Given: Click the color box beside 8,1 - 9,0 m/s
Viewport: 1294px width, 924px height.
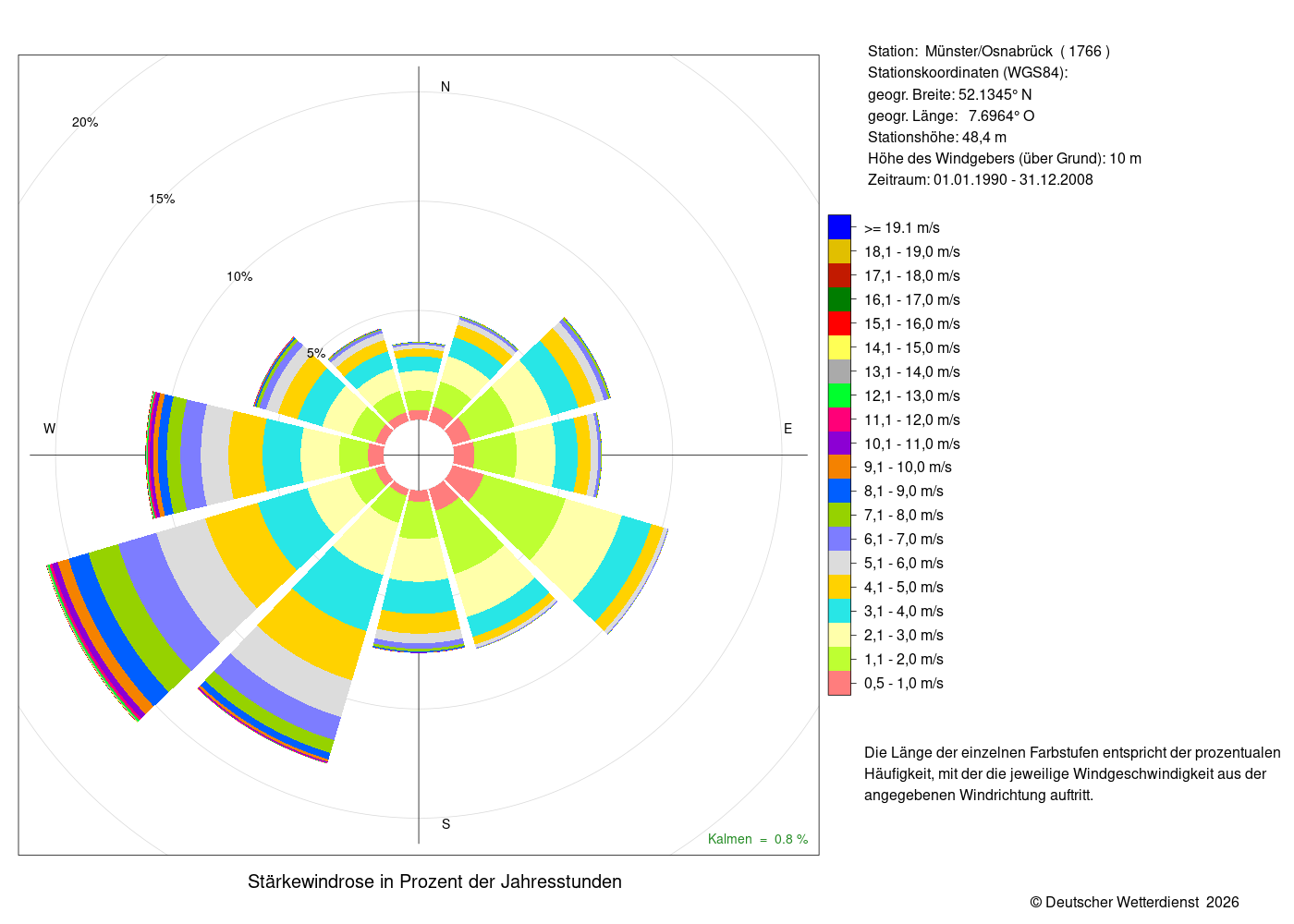Looking at the screenshot, I should pos(839,492).
